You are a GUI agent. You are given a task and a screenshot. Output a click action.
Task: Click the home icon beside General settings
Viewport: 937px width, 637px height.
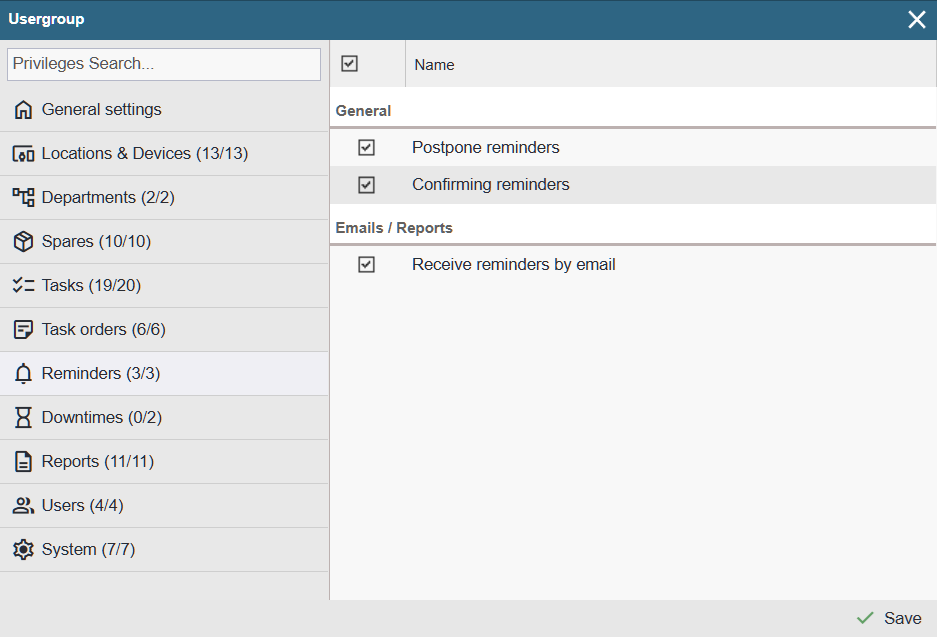pyautogui.click(x=23, y=110)
